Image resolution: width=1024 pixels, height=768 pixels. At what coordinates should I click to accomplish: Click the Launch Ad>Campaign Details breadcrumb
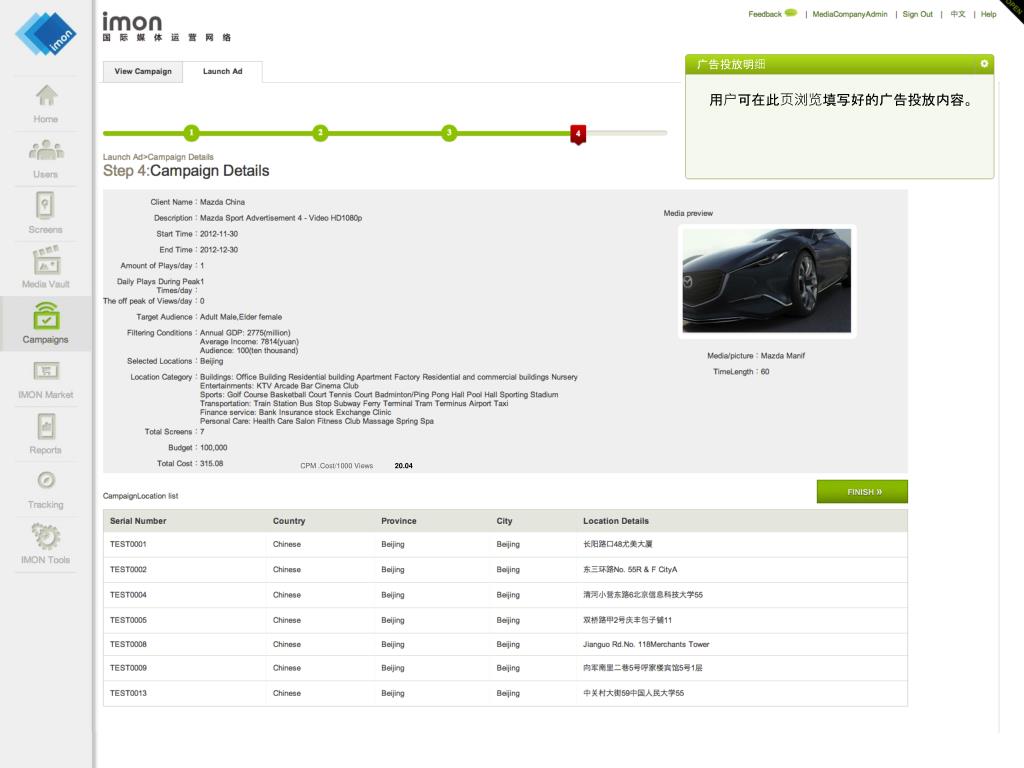(158, 157)
